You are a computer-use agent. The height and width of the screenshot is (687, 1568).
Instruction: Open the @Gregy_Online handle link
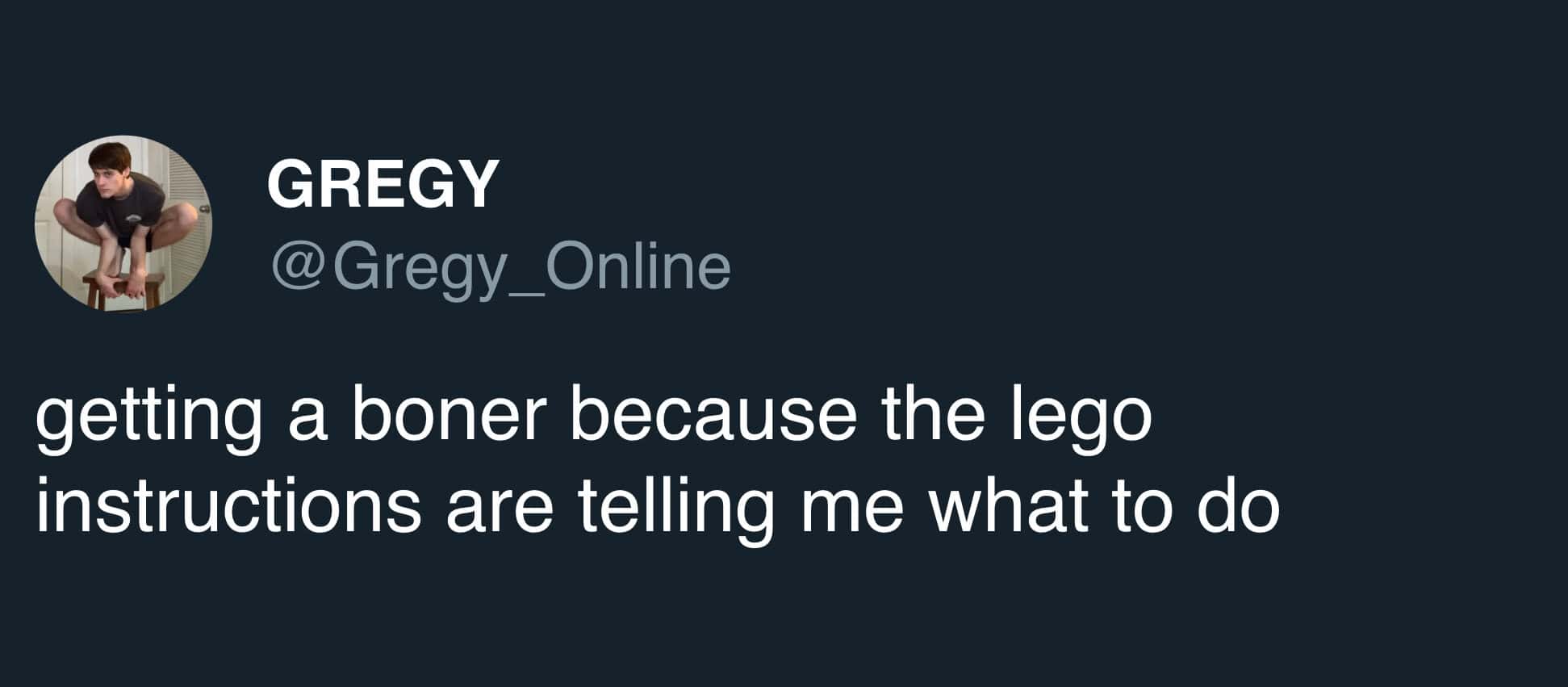point(501,268)
